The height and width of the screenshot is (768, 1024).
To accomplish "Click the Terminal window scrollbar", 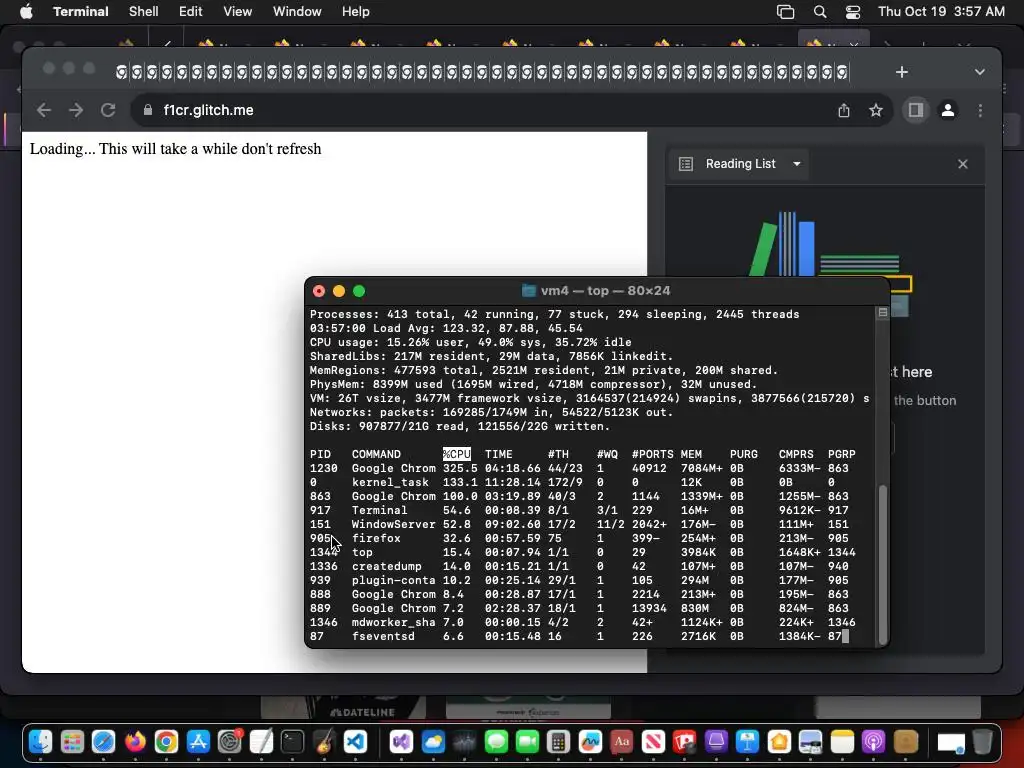I will (x=883, y=563).
